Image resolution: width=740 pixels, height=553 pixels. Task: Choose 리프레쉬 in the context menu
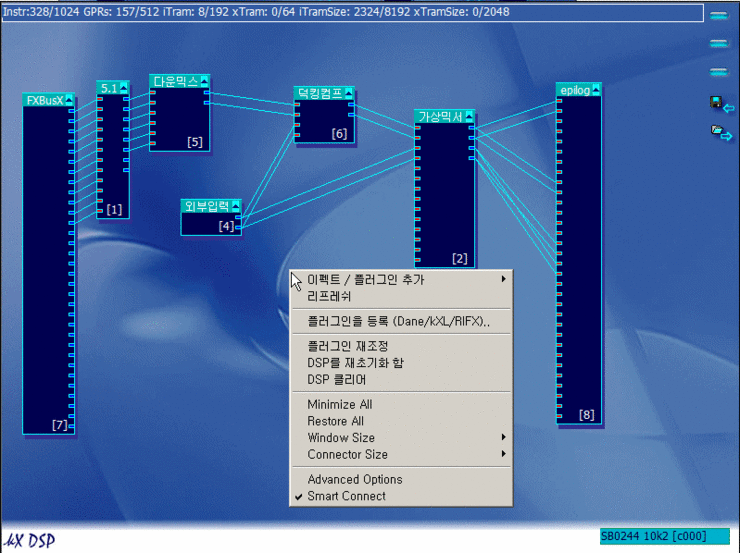coord(401,297)
